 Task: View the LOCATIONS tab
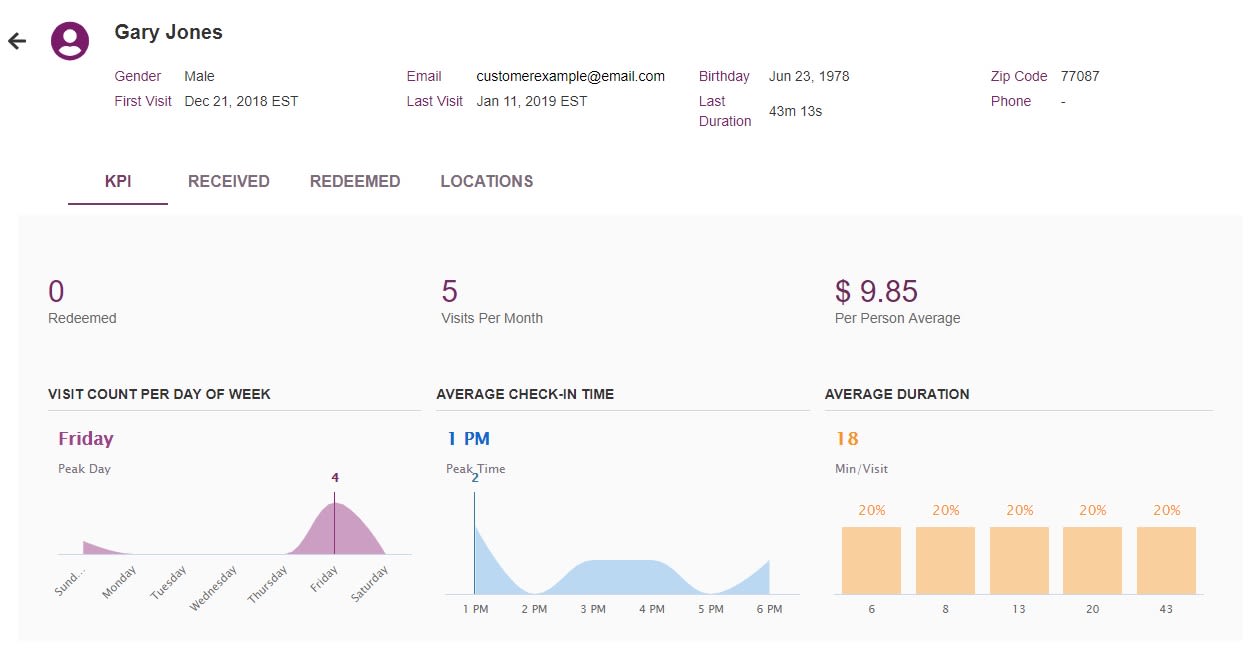click(x=486, y=181)
